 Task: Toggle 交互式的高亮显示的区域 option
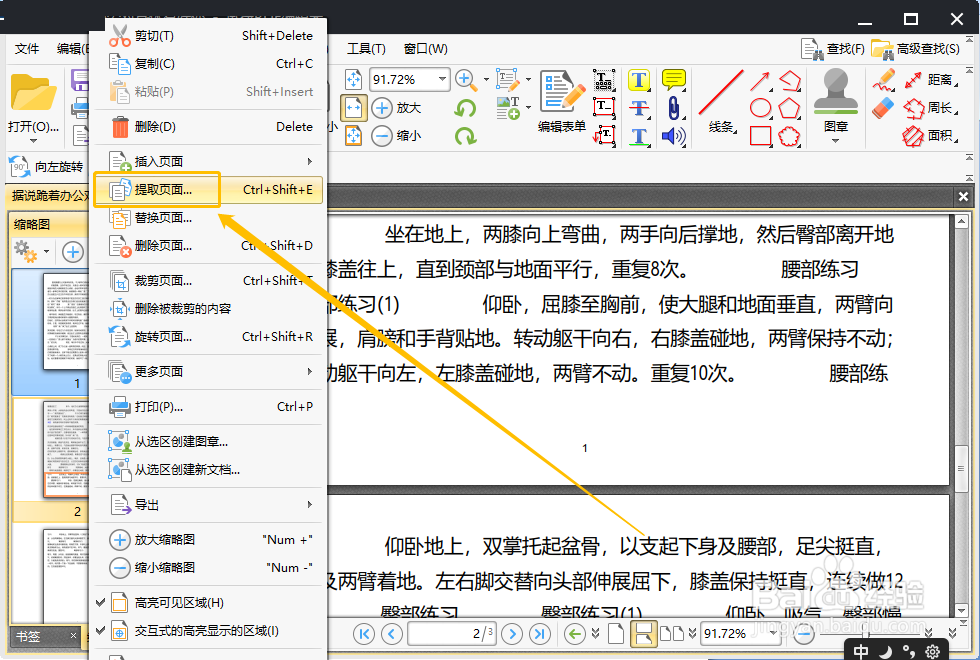pos(206,631)
